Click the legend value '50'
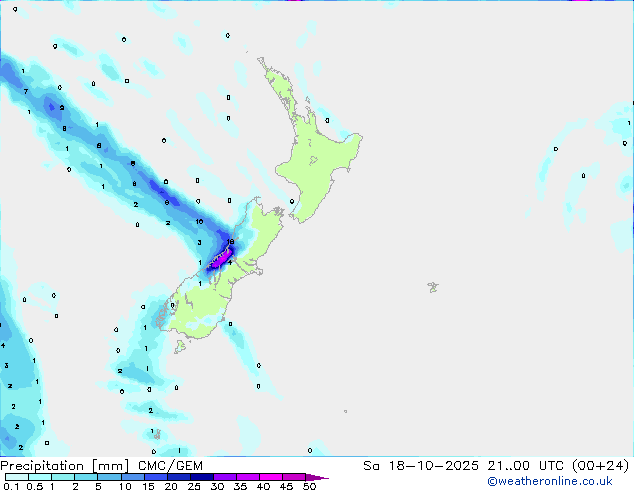The image size is (634, 490). coord(310,486)
